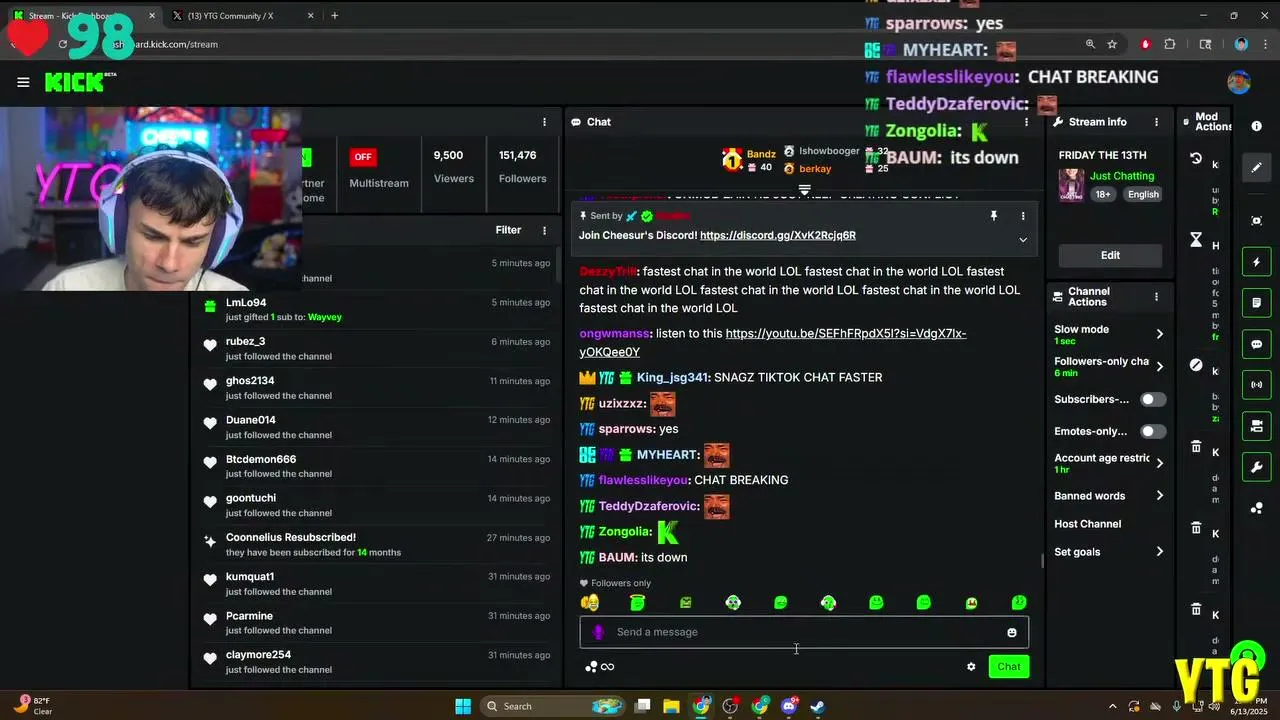Toggle Emotes-only chat switch
This screenshot has width=1280, height=720.
click(x=1153, y=431)
